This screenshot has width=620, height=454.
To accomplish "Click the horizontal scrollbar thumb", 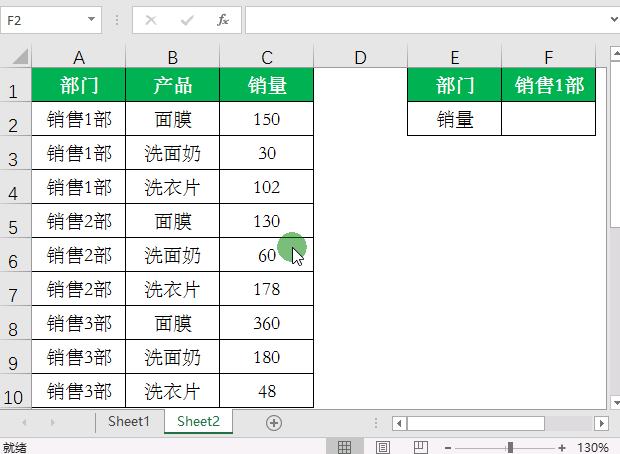I will [476, 423].
